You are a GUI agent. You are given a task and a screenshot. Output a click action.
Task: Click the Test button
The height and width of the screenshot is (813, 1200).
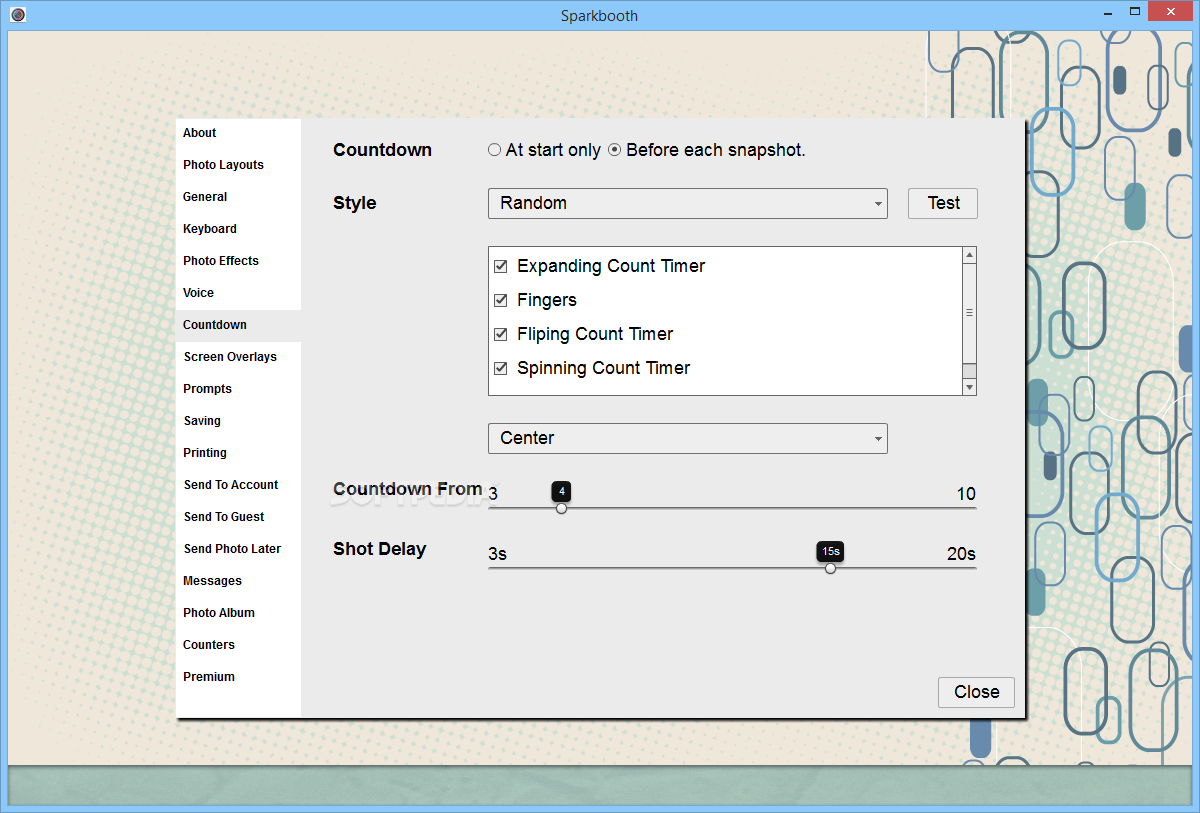[x=943, y=203]
